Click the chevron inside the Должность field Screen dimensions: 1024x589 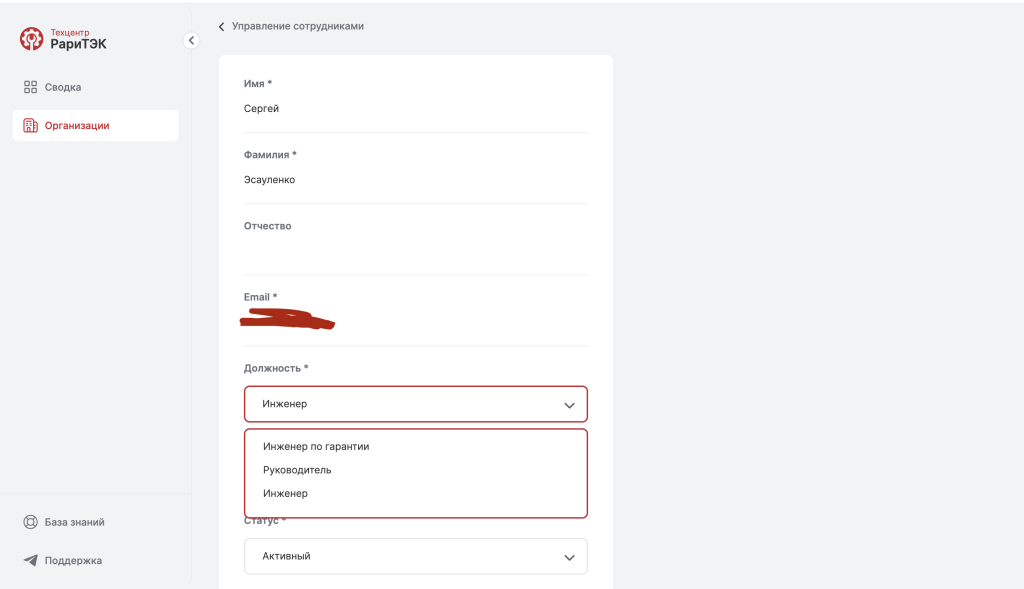(x=569, y=404)
